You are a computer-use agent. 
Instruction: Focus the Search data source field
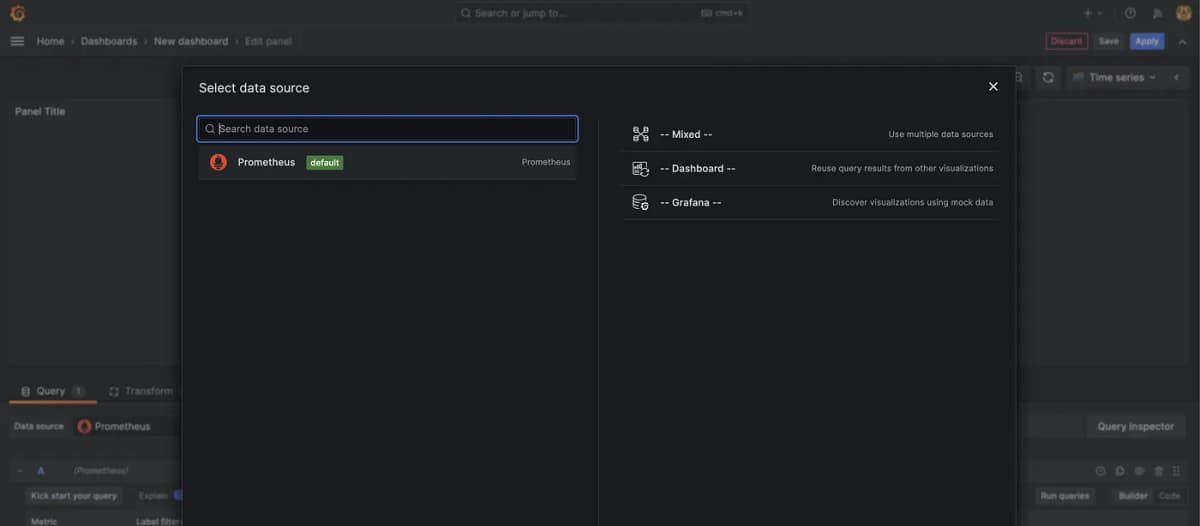388,129
